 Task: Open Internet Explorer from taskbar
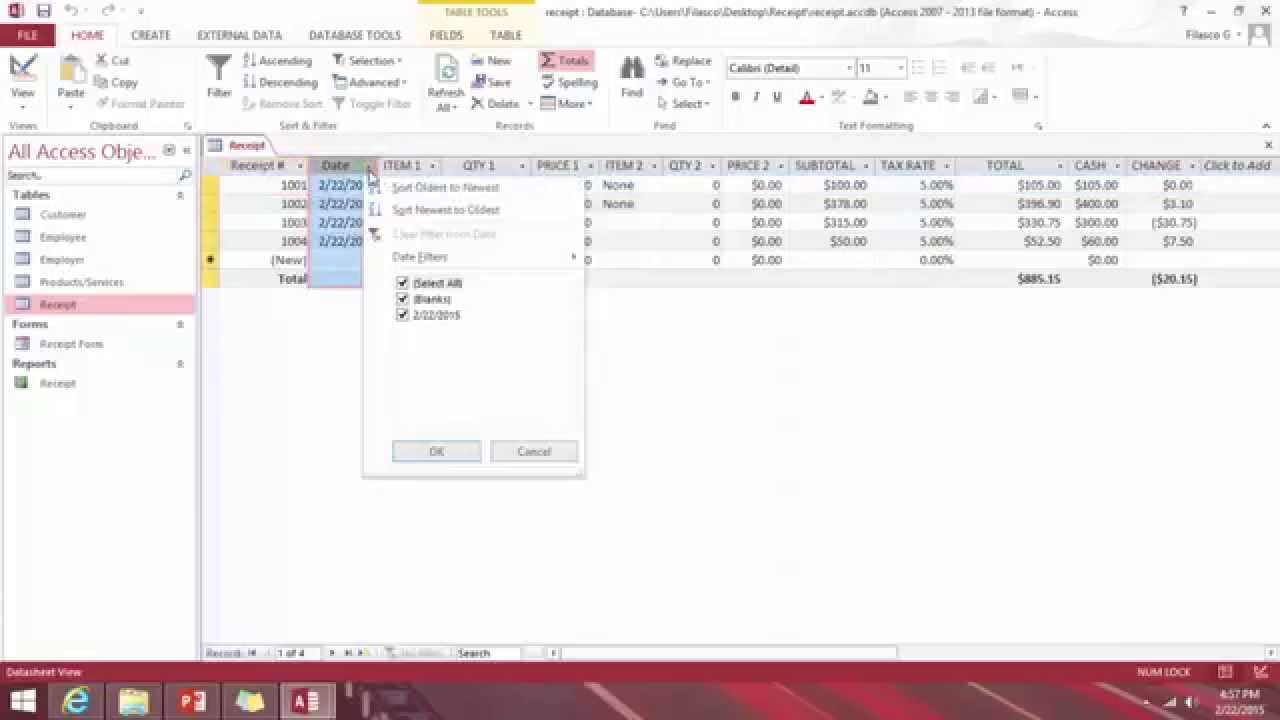point(76,702)
